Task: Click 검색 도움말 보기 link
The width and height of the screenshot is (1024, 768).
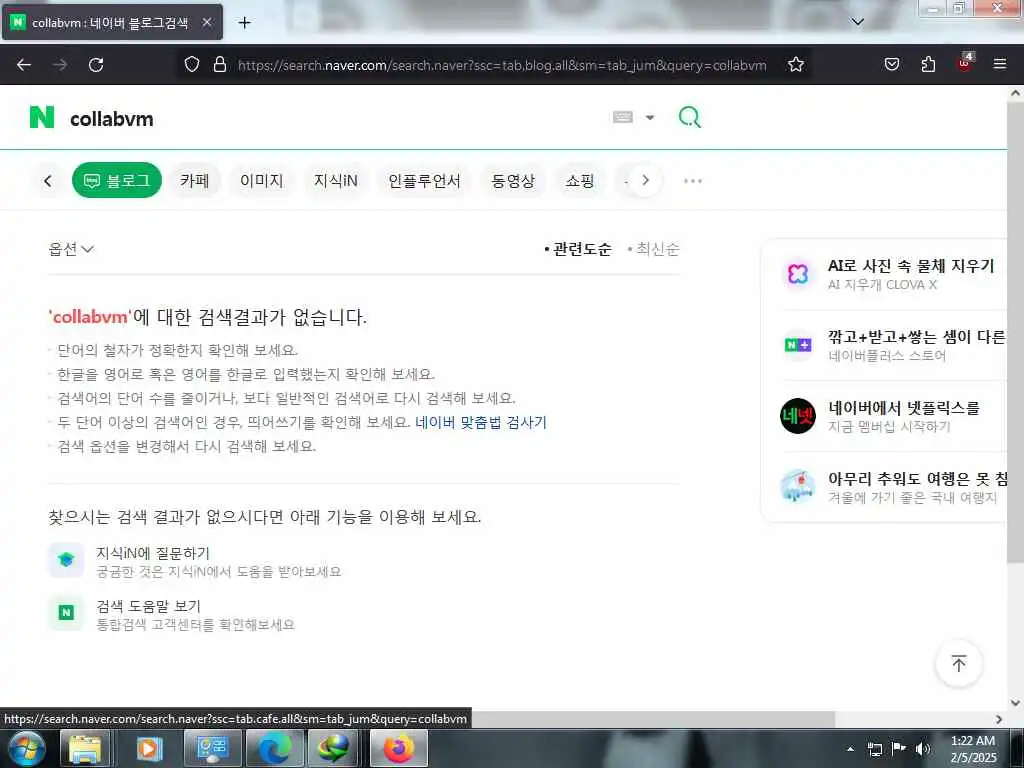Action: (x=148, y=606)
